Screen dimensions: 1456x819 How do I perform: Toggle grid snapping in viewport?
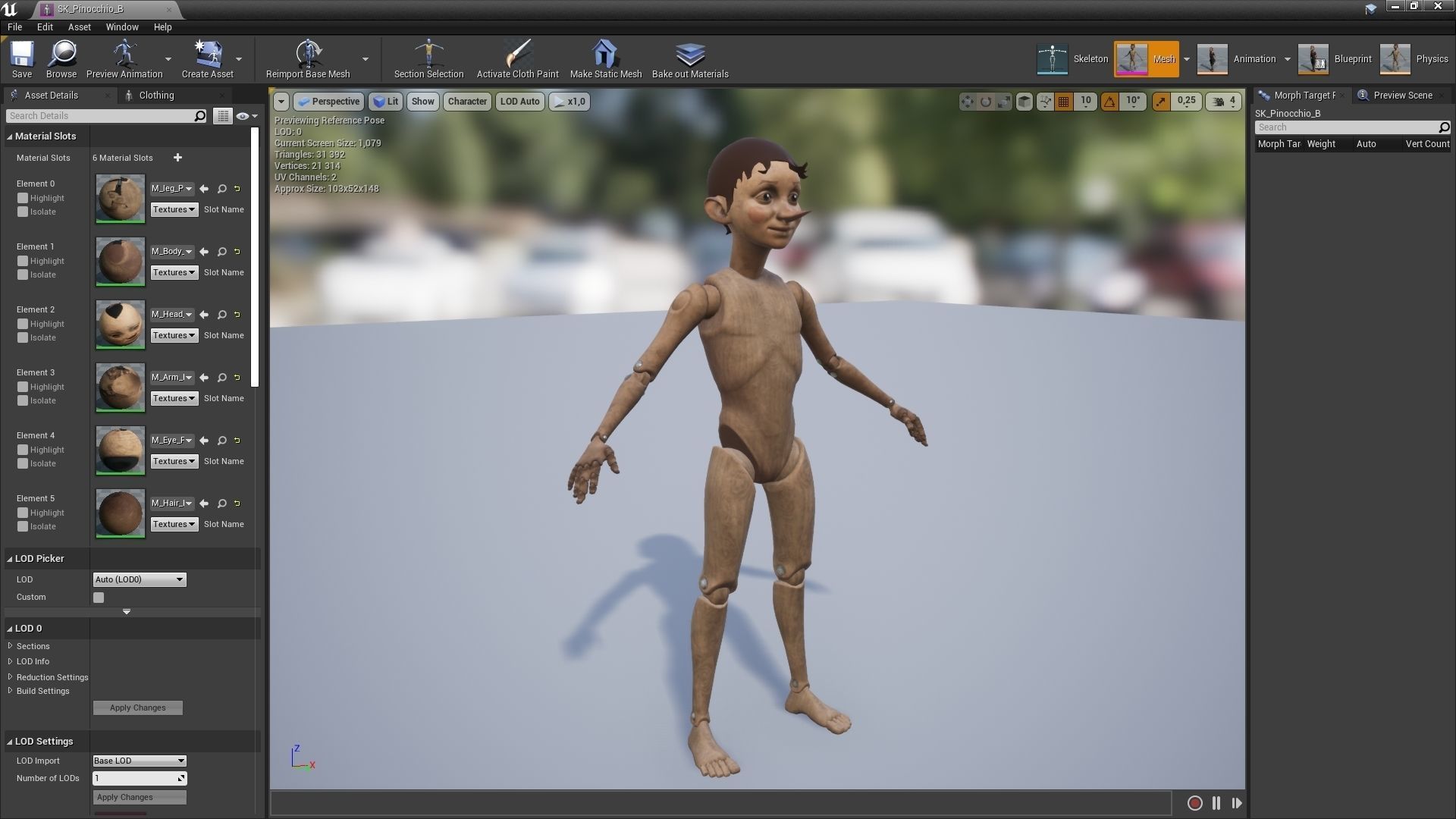click(x=1063, y=102)
